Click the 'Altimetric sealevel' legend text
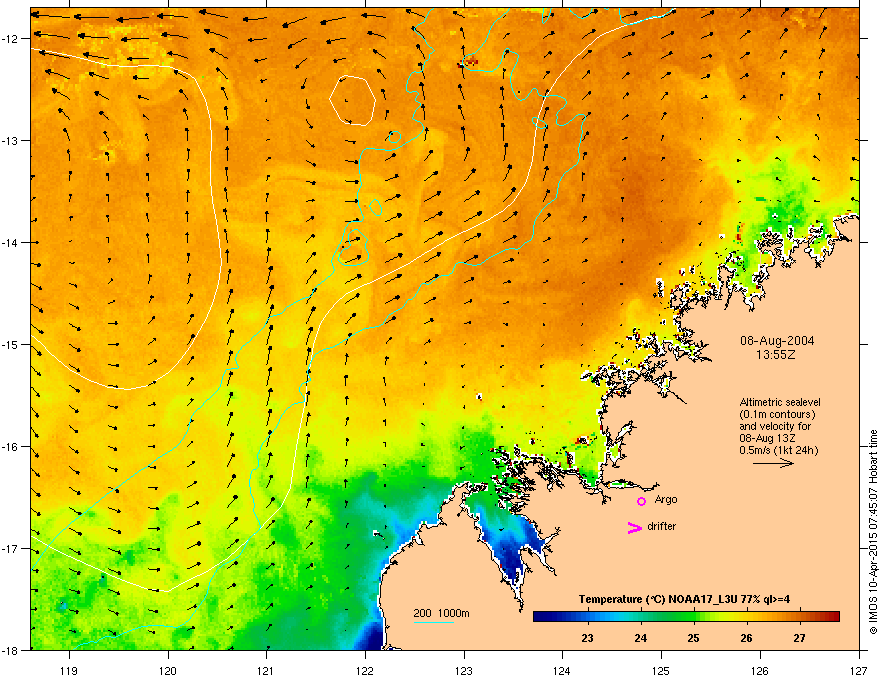 780,402
